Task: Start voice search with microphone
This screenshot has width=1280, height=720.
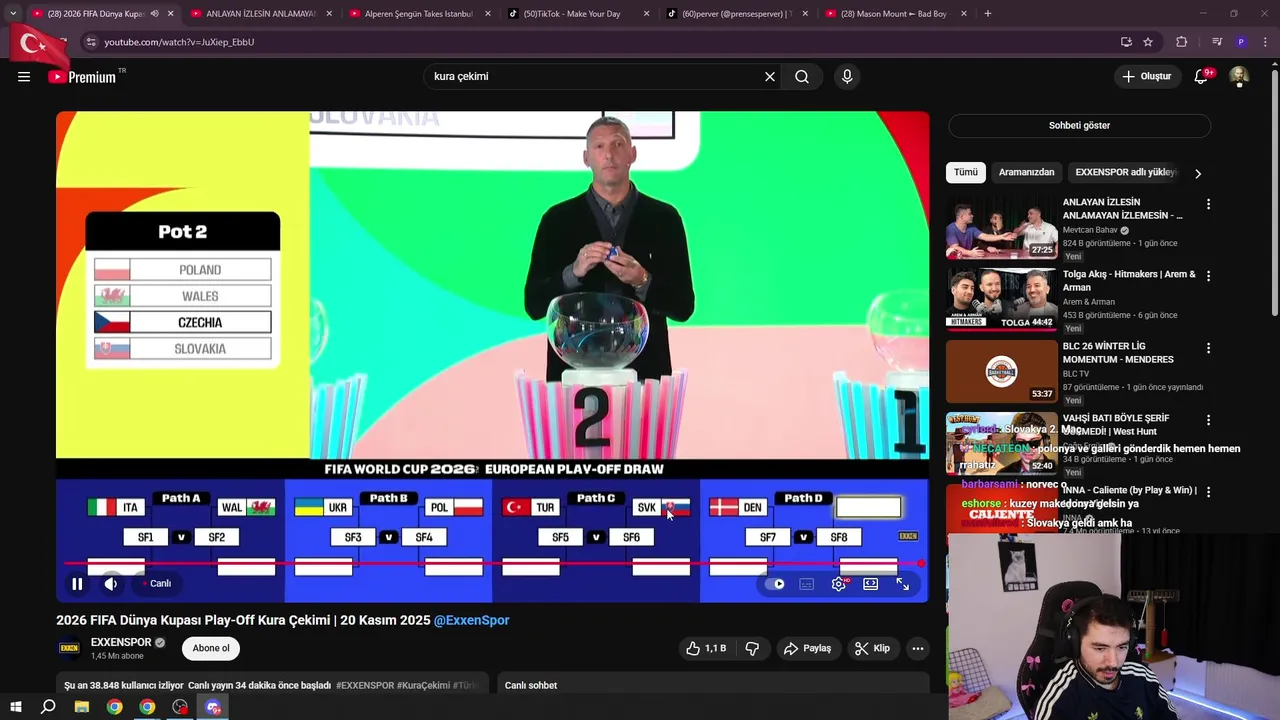Action: pyautogui.click(x=847, y=76)
